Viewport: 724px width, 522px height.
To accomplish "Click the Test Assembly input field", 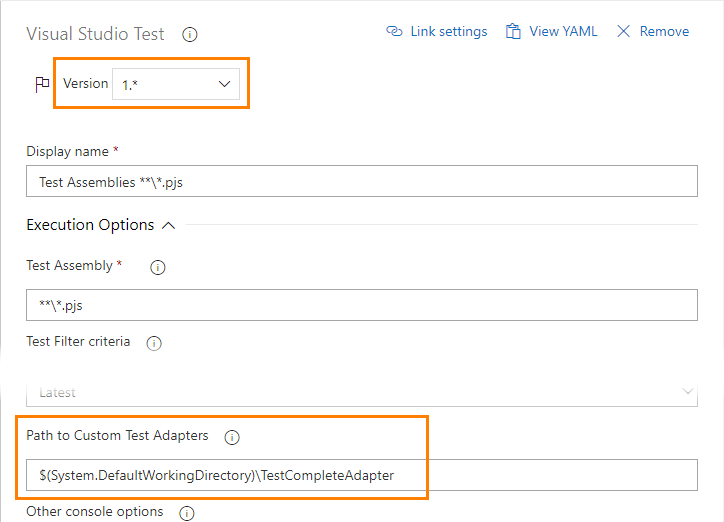I will click(x=362, y=305).
